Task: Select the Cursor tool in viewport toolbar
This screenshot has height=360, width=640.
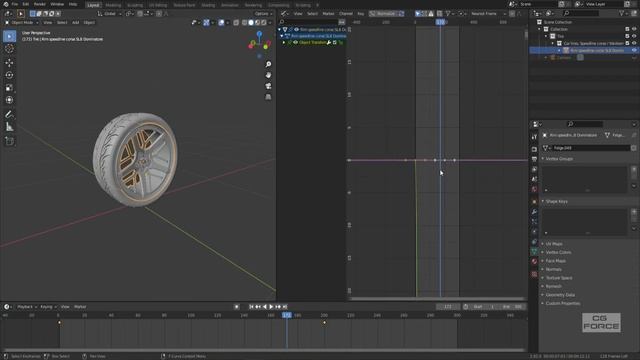Action: point(9,49)
